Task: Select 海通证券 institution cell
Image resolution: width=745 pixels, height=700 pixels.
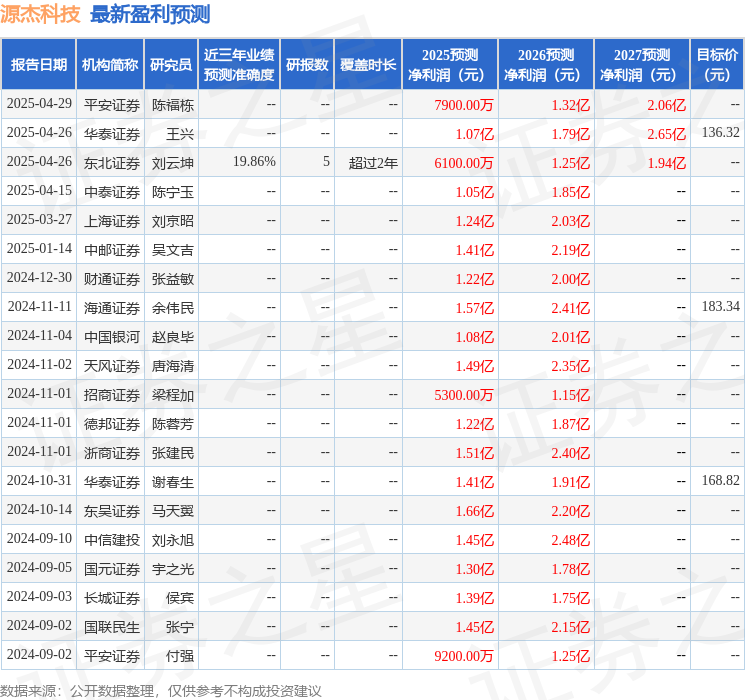Action: coord(110,307)
